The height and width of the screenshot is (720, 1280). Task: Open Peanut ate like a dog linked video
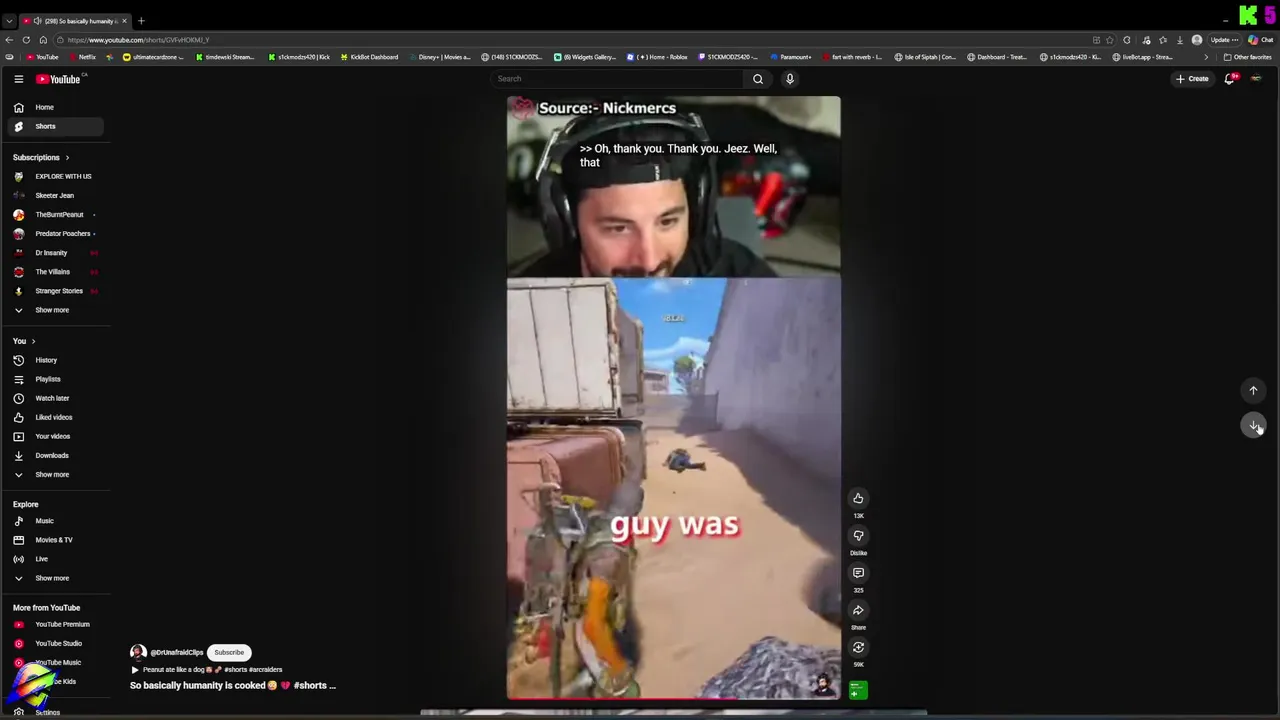(x=207, y=670)
